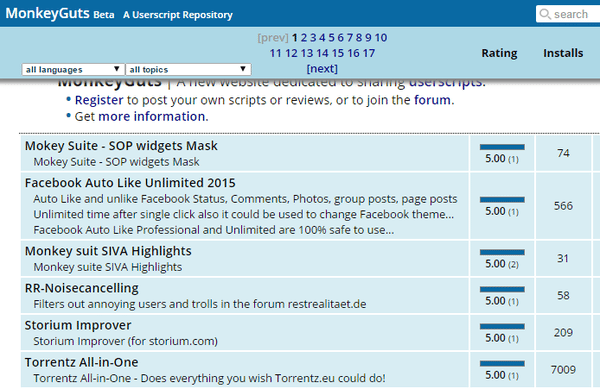600x389 pixels.
Task: Go to page 9
Action: 368,37
